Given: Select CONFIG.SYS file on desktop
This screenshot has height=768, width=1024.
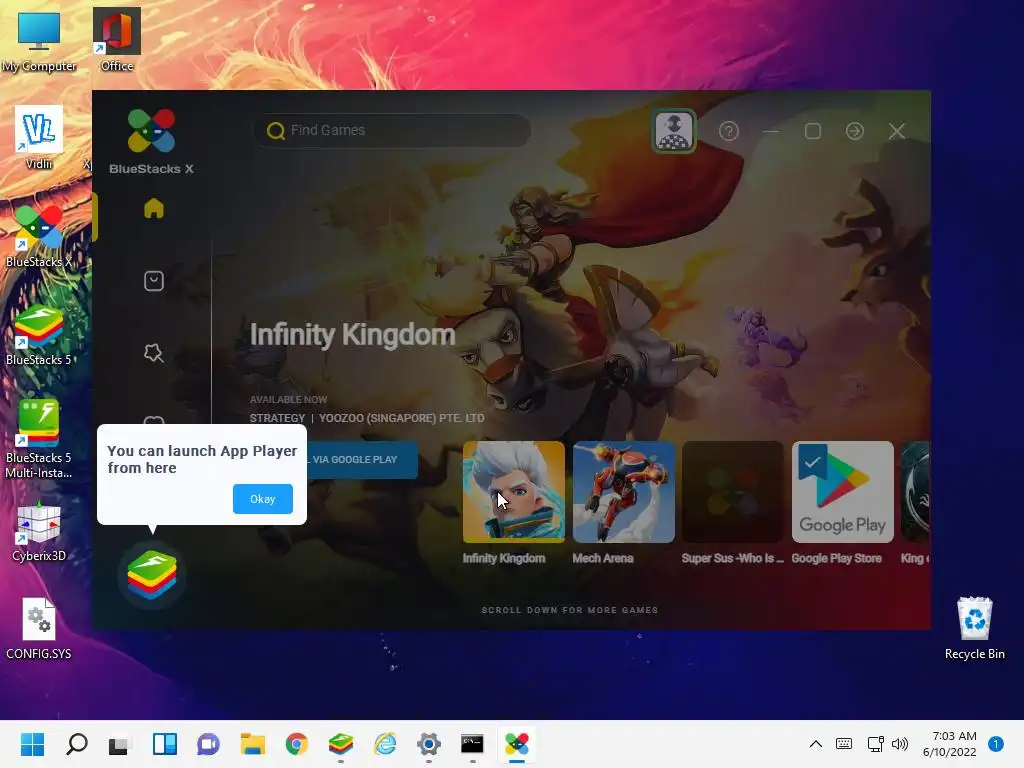Looking at the screenshot, I should pyautogui.click(x=39, y=628).
